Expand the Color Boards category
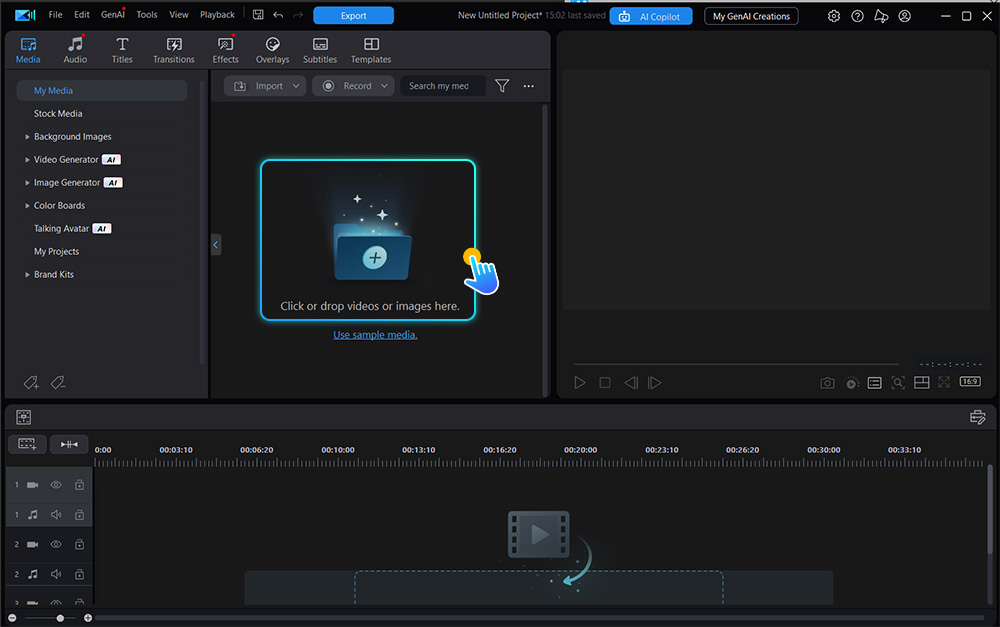The height and width of the screenshot is (627, 1000). pos(28,205)
